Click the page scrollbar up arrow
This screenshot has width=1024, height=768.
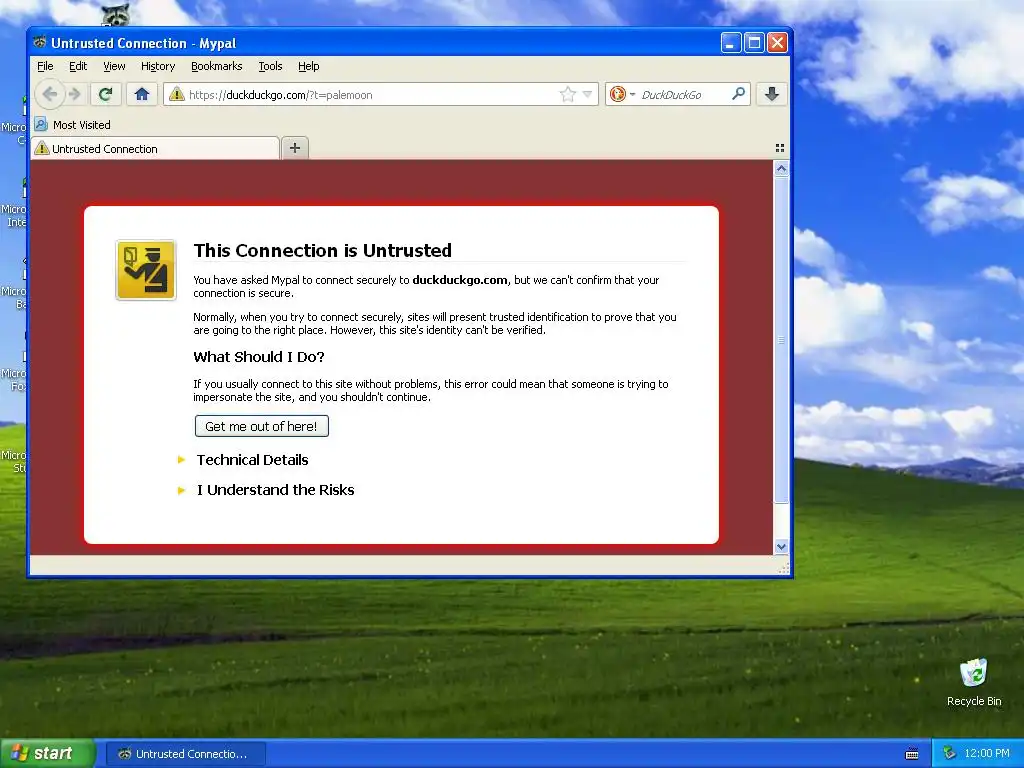pyautogui.click(x=781, y=169)
